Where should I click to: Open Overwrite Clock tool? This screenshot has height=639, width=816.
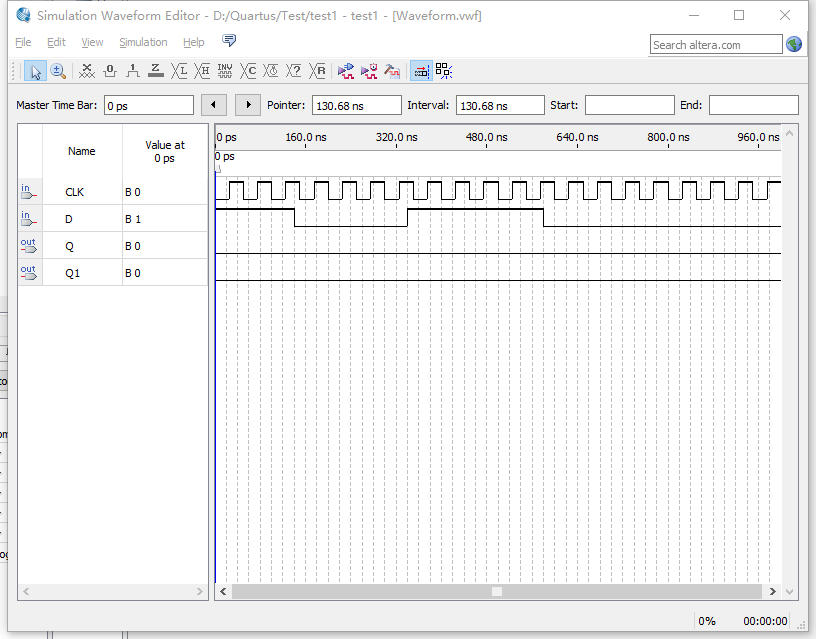click(x=271, y=71)
